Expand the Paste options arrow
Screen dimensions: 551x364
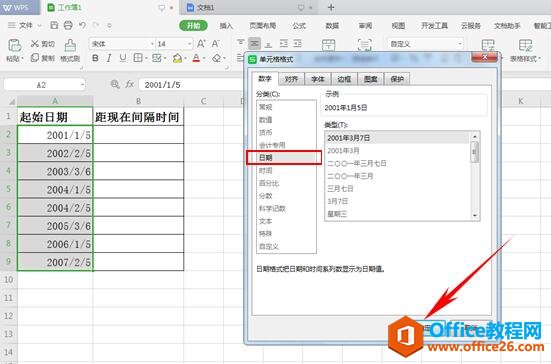point(22,59)
